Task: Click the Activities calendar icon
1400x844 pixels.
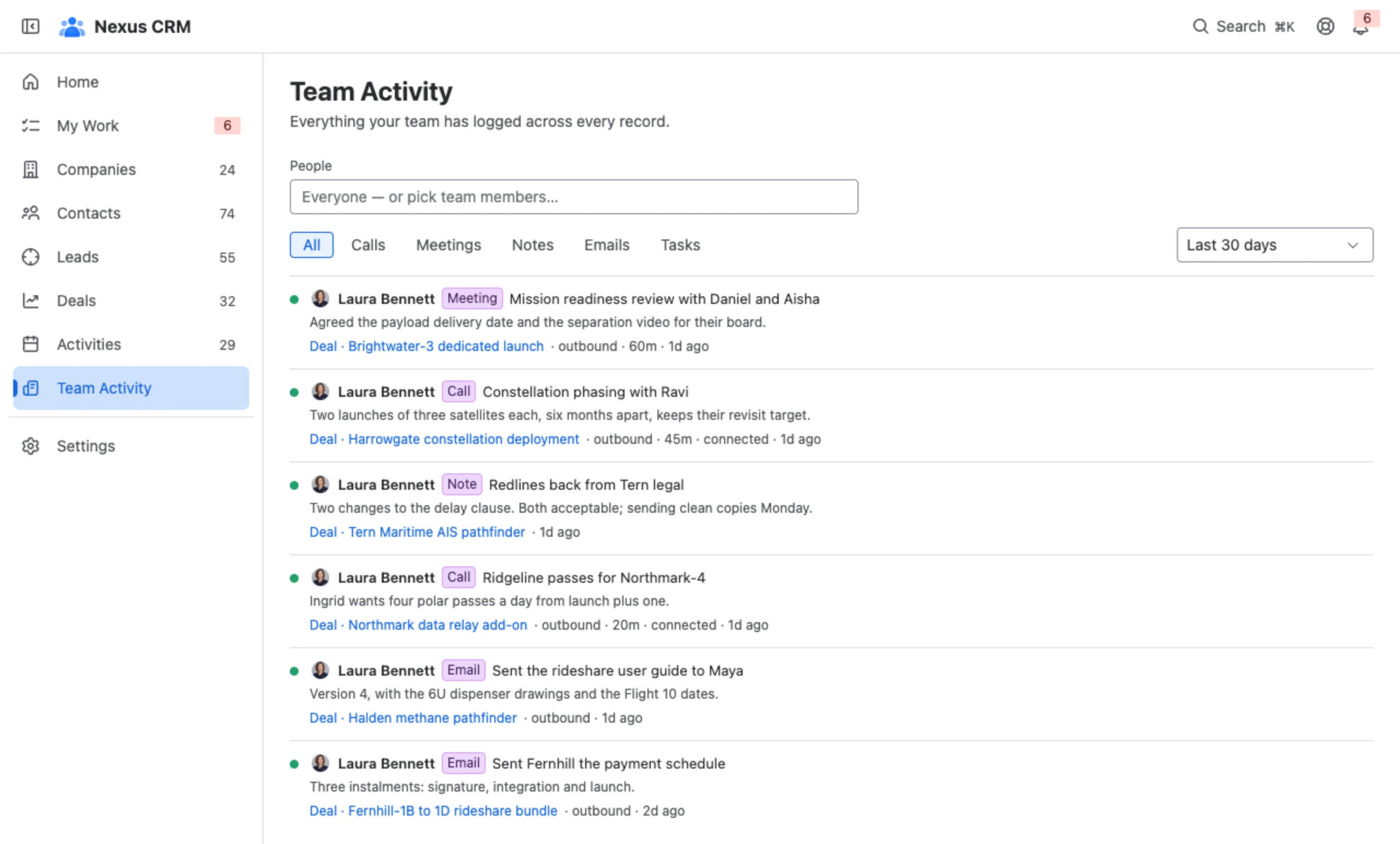Action: click(31, 344)
